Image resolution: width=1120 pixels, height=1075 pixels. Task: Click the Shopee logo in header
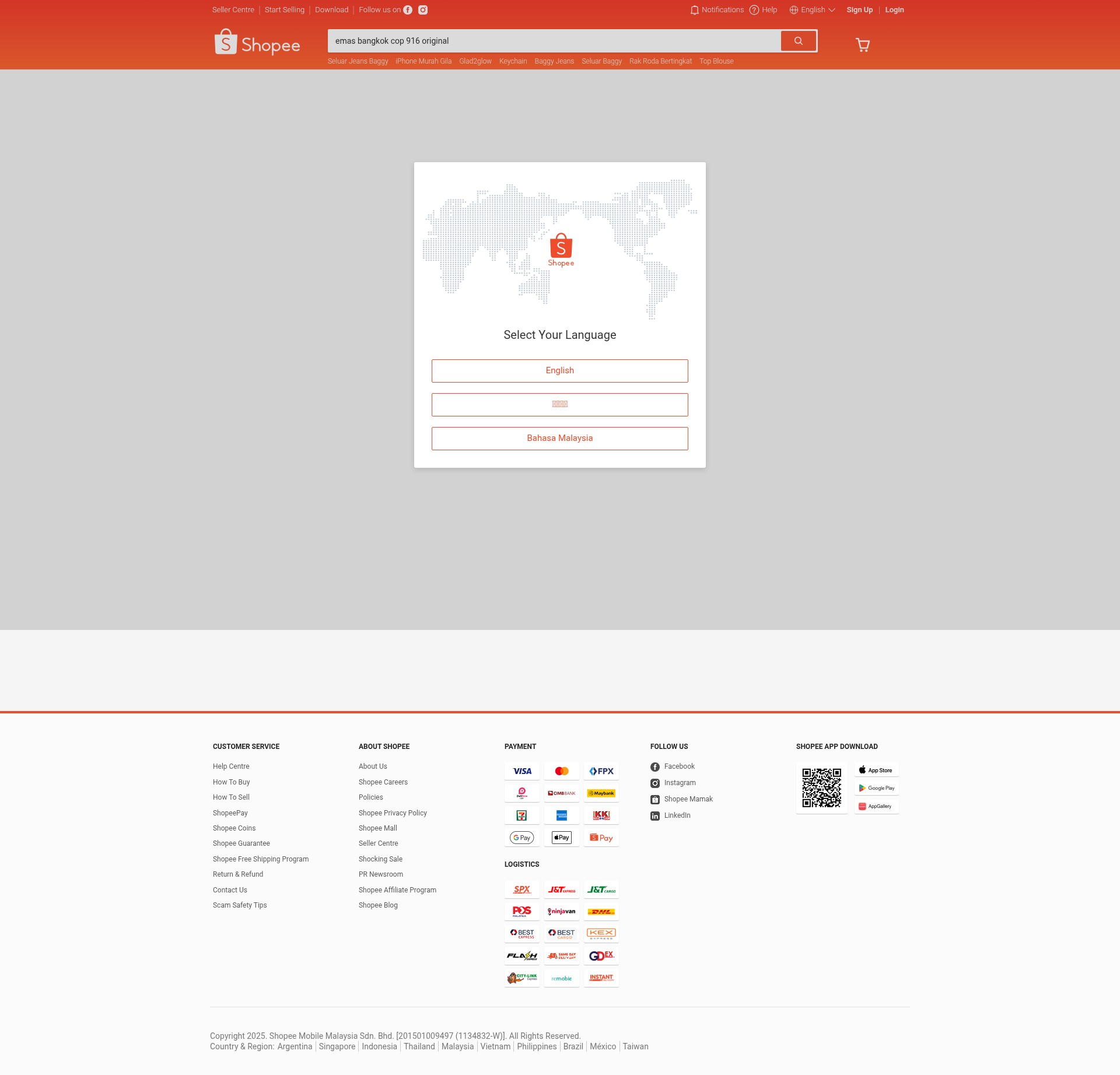coord(257,42)
